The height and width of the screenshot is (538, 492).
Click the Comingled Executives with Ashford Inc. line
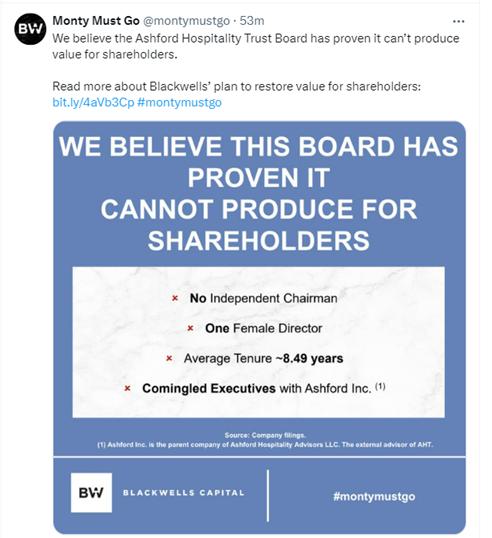[264, 388]
